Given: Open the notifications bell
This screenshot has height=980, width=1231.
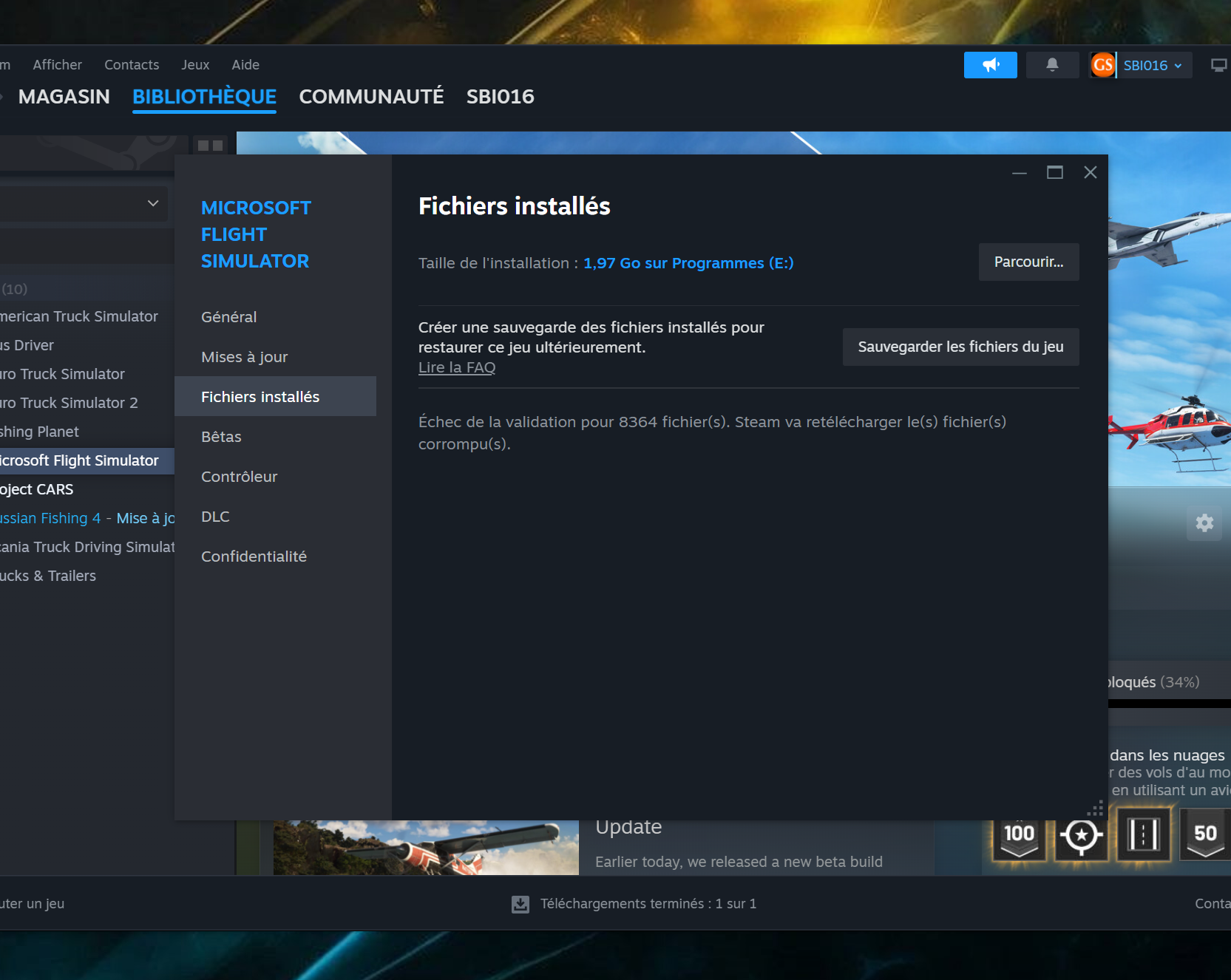Looking at the screenshot, I should [x=1052, y=65].
